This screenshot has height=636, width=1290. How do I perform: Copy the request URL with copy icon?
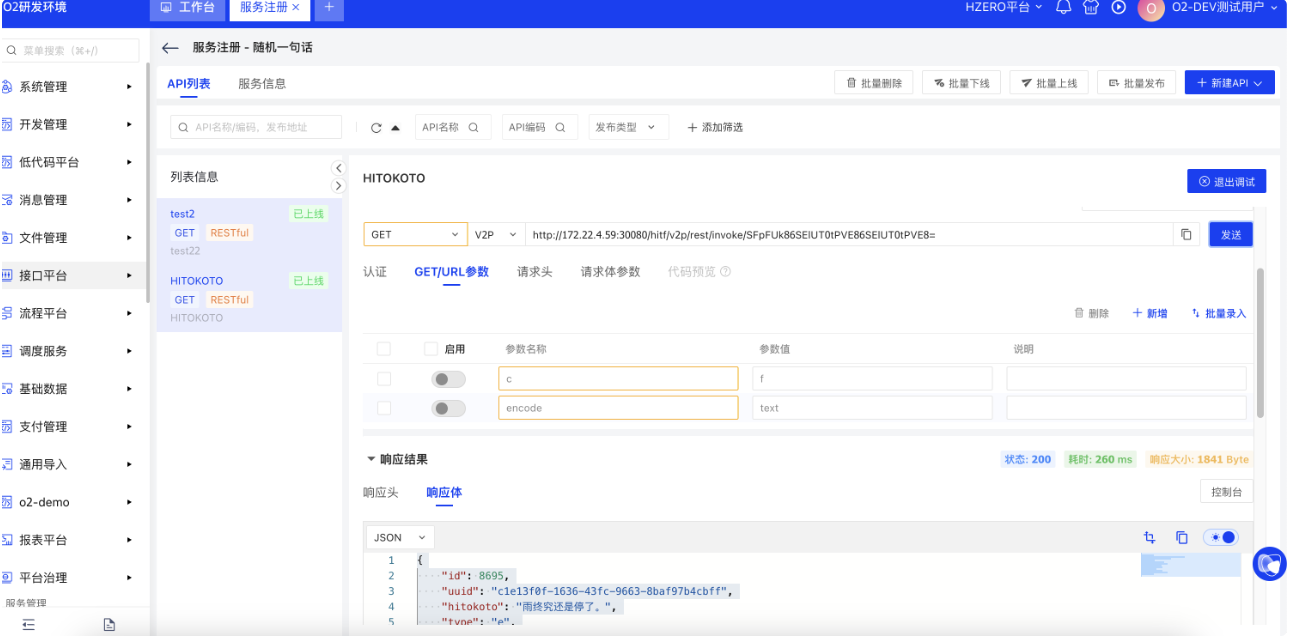[1186, 234]
